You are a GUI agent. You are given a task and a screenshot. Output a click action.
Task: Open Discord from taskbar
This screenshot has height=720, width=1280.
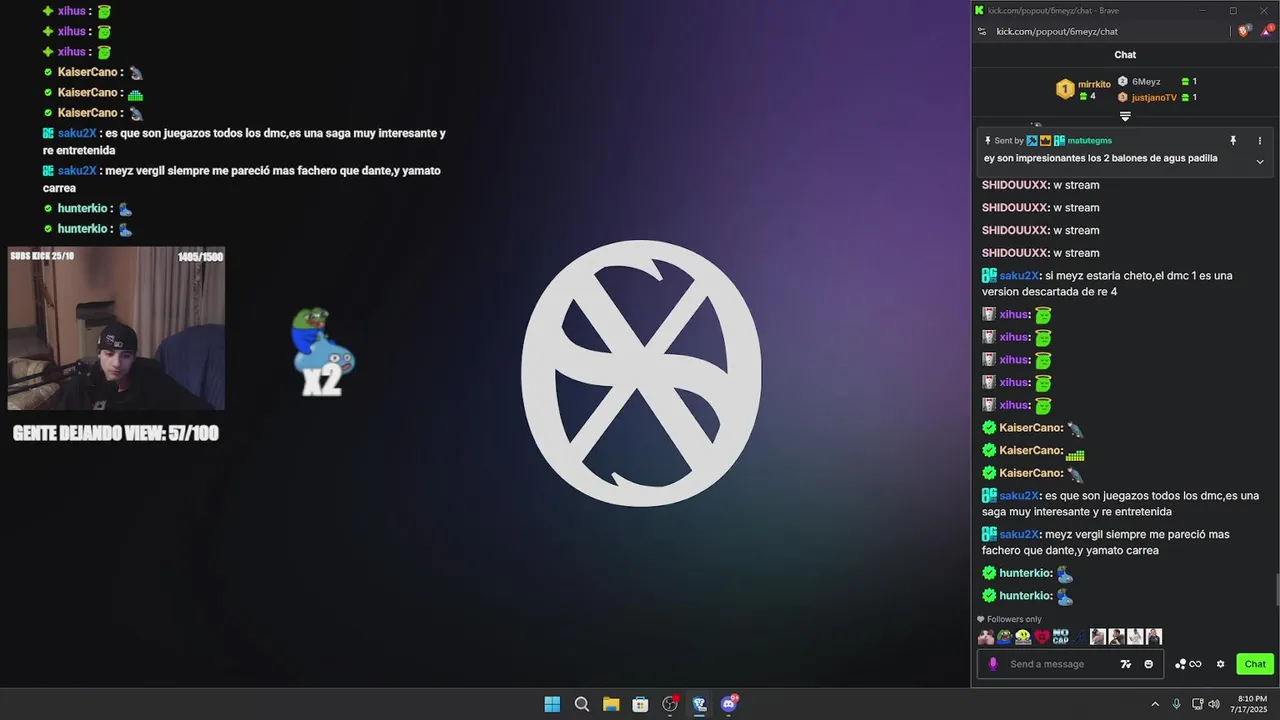pyautogui.click(x=729, y=704)
